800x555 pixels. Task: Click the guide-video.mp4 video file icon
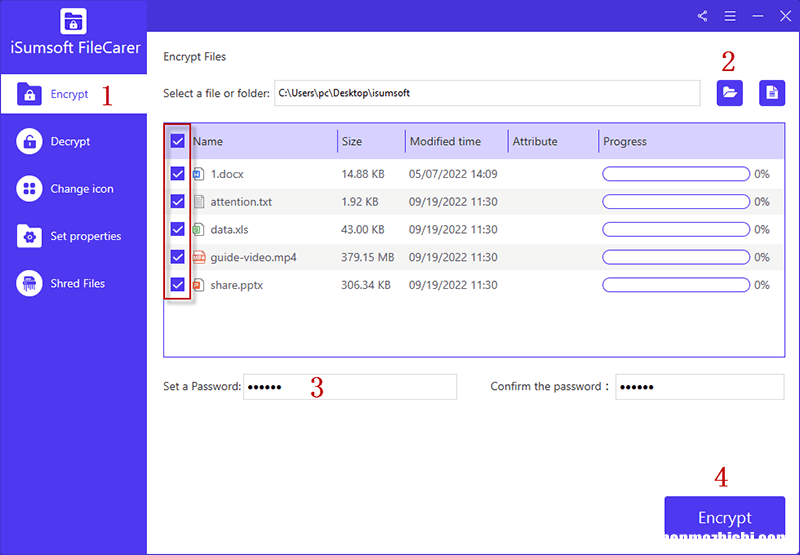tap(198, 257)
